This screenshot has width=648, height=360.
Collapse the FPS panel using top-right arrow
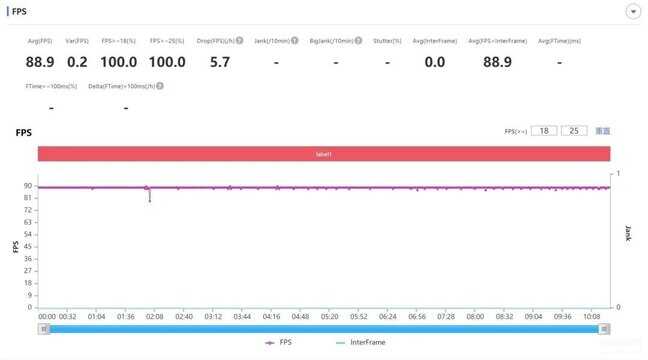[633, 12]
